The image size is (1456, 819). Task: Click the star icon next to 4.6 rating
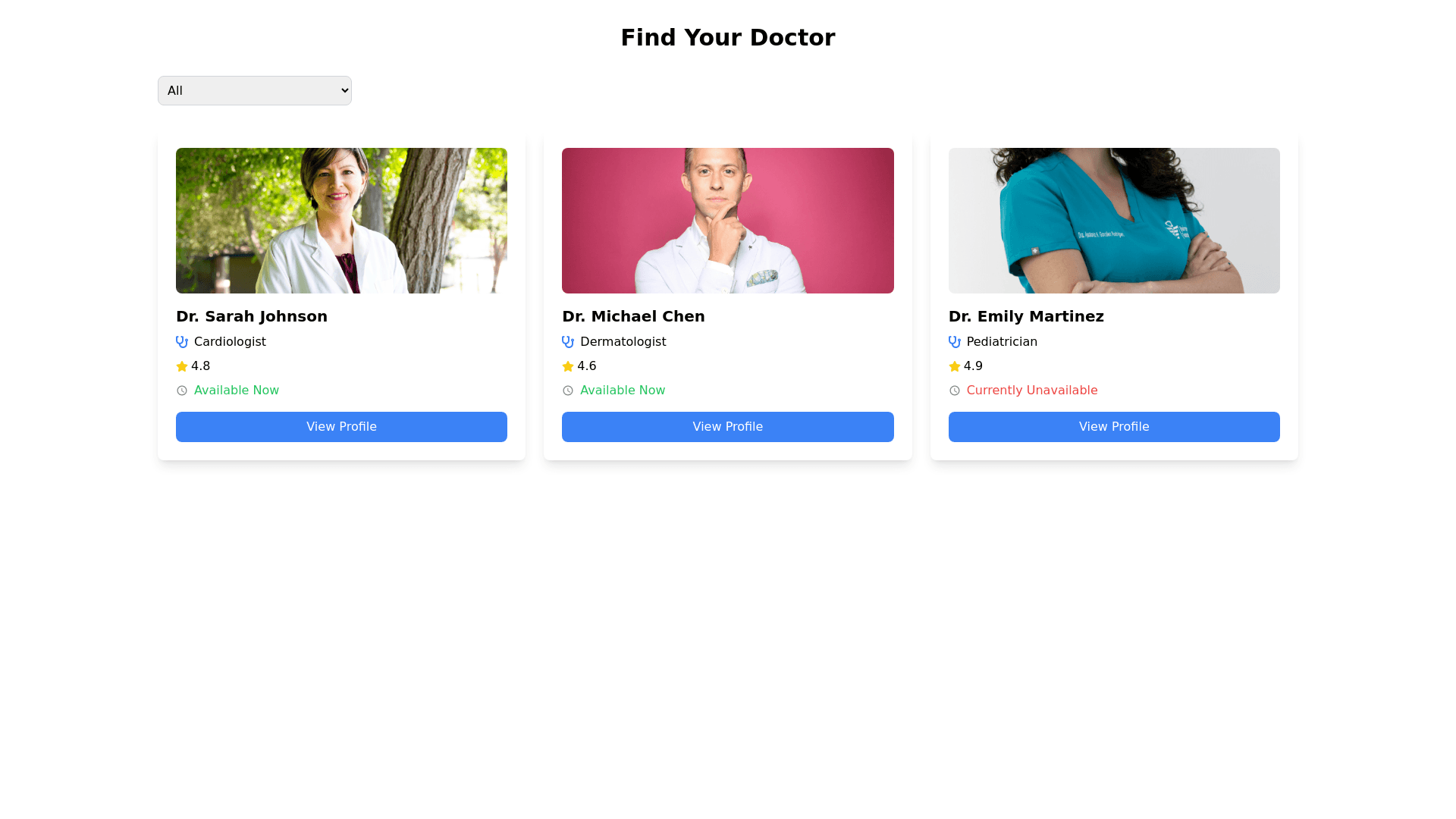(568, 366)
